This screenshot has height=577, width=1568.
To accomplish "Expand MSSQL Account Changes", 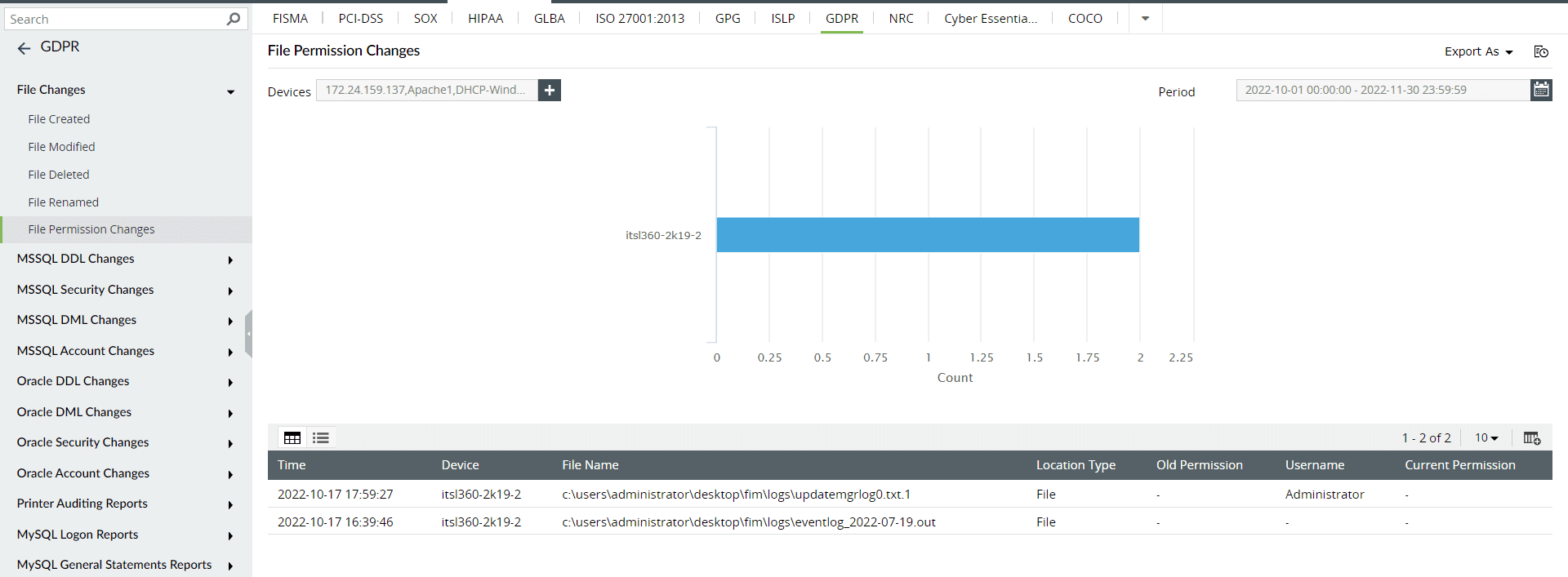I will [231, 353].
